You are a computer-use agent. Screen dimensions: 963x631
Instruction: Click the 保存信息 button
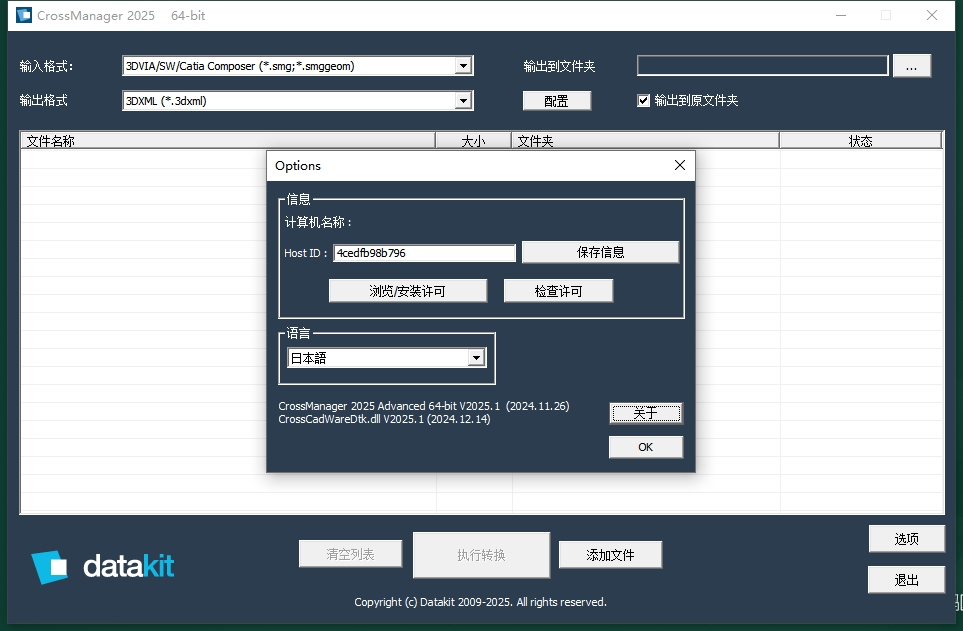(x=600, y=252)
